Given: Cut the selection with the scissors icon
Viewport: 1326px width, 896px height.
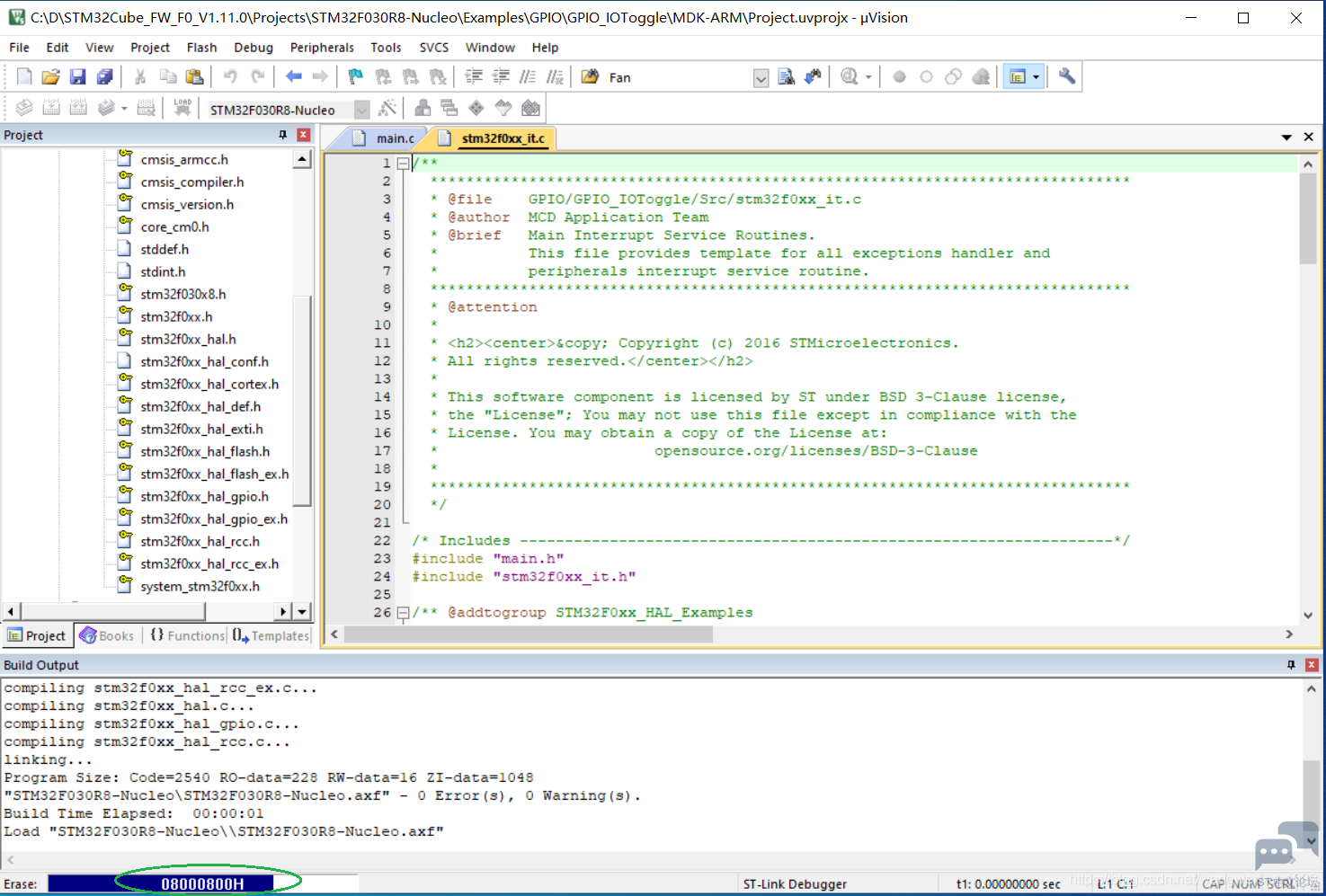Looking at the screenshot, I should pos(140,77).
